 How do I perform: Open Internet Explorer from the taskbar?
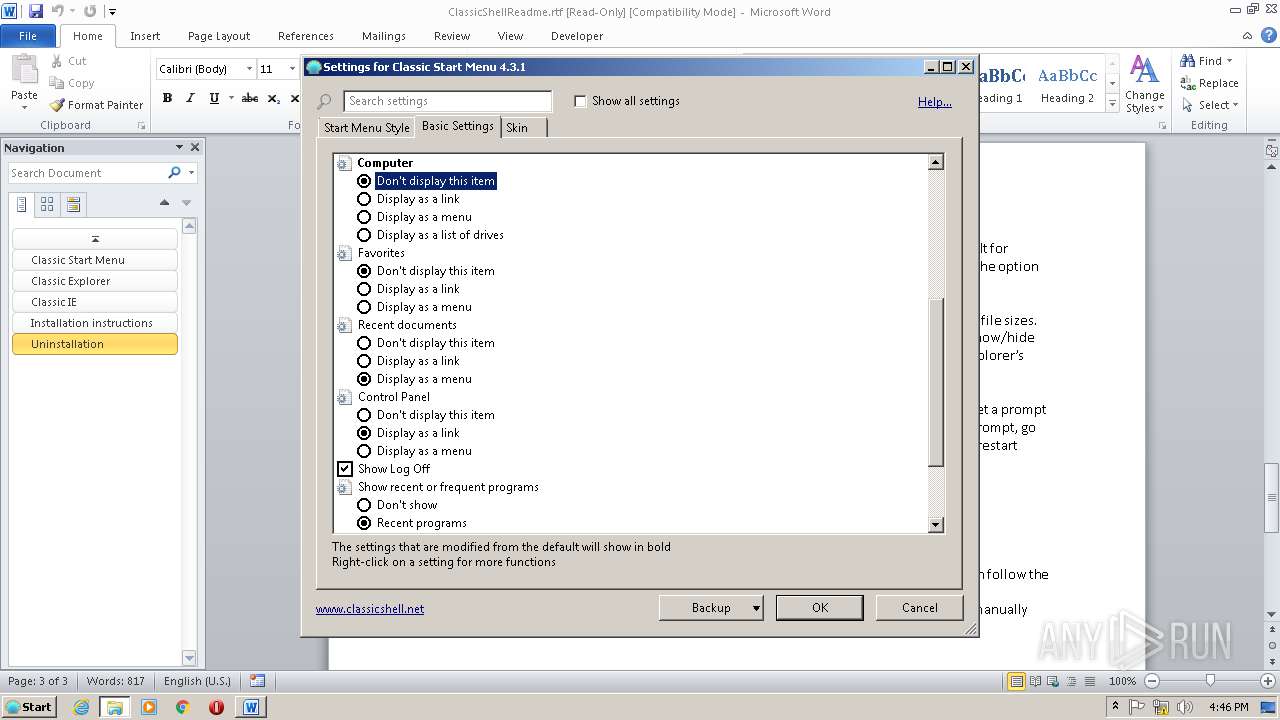(81, 707)
